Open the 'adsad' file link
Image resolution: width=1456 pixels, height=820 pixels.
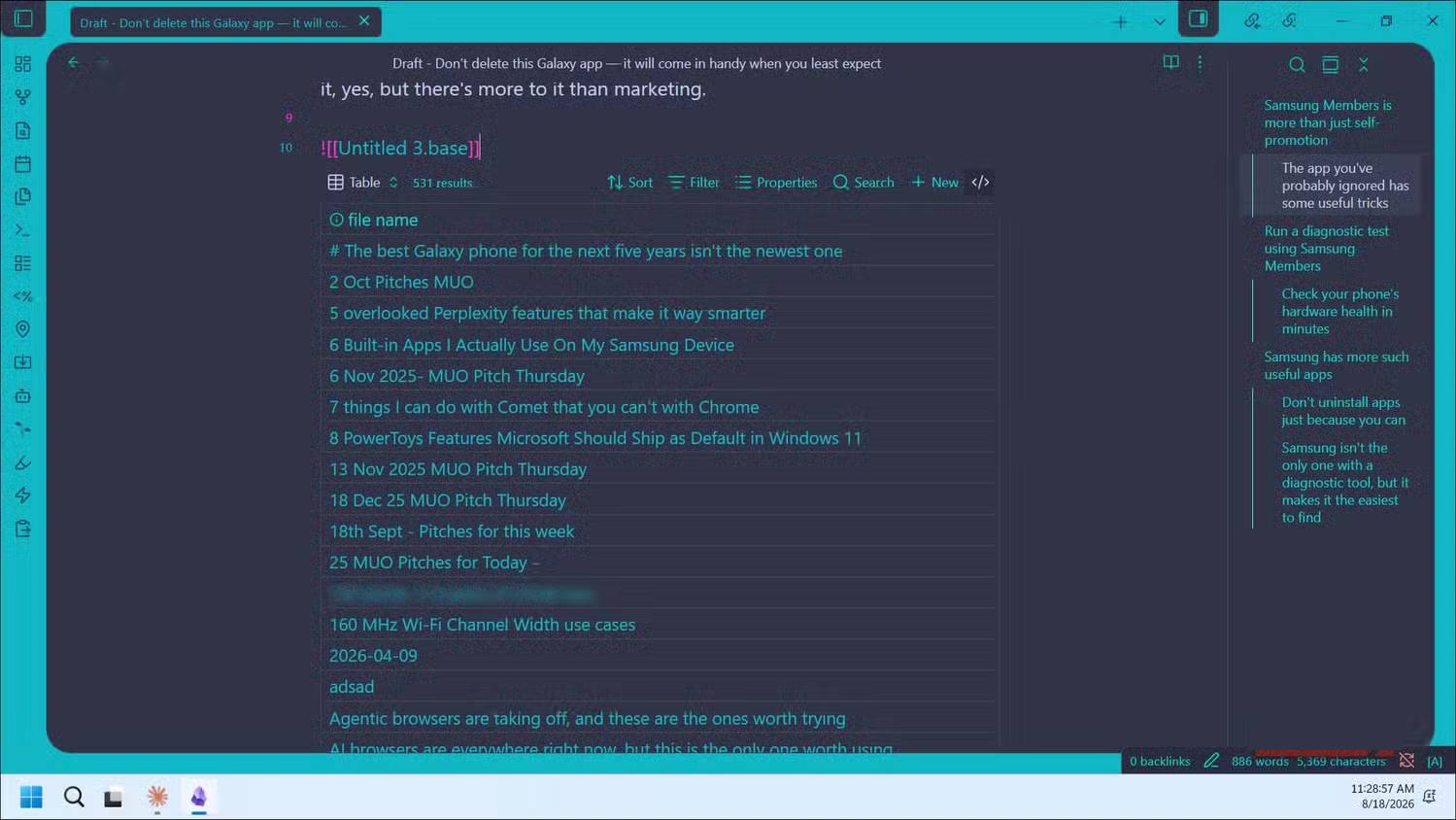(x=352, y=687)
